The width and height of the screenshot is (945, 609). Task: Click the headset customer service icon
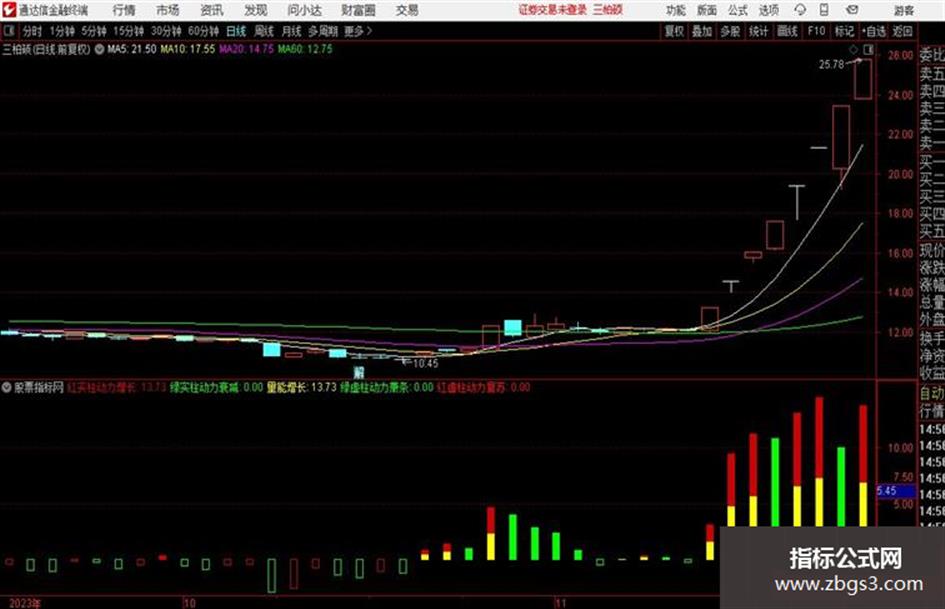(800, 10)
